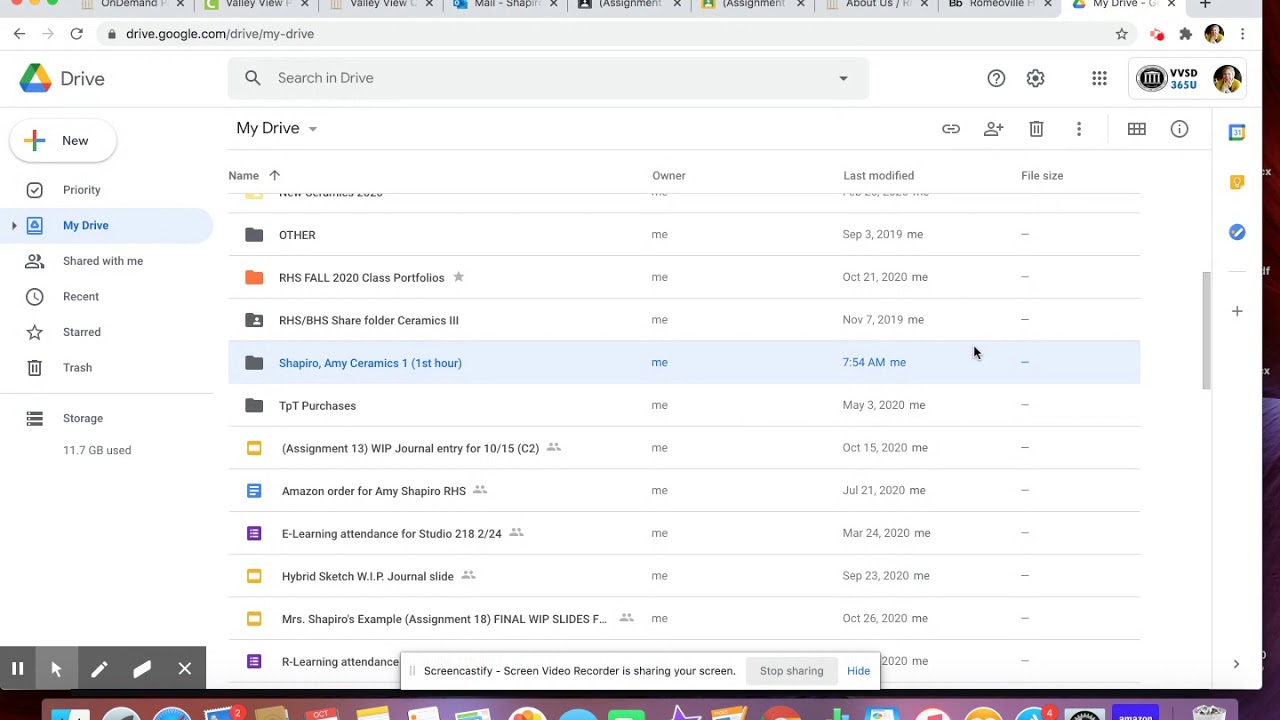
Task: Click Get add-ons plus icon
Action: click(1237, 311)
